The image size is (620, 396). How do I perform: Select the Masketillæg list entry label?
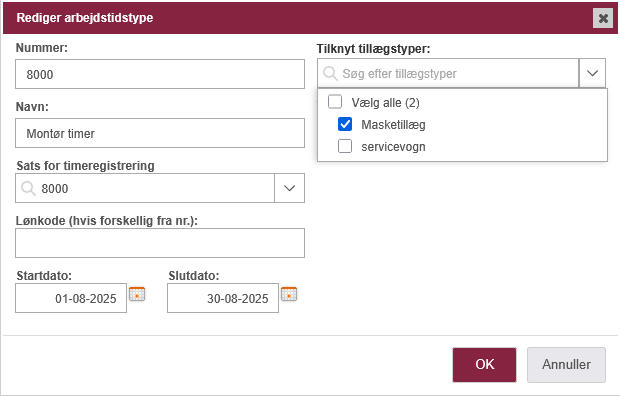[x=393, y=125]
